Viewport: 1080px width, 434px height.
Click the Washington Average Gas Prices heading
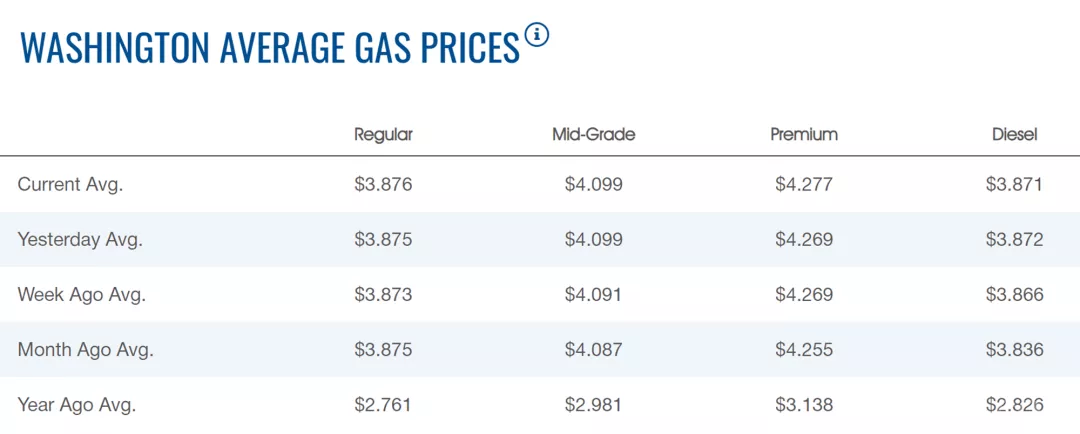pyautogui.click(x=270, y=48)
